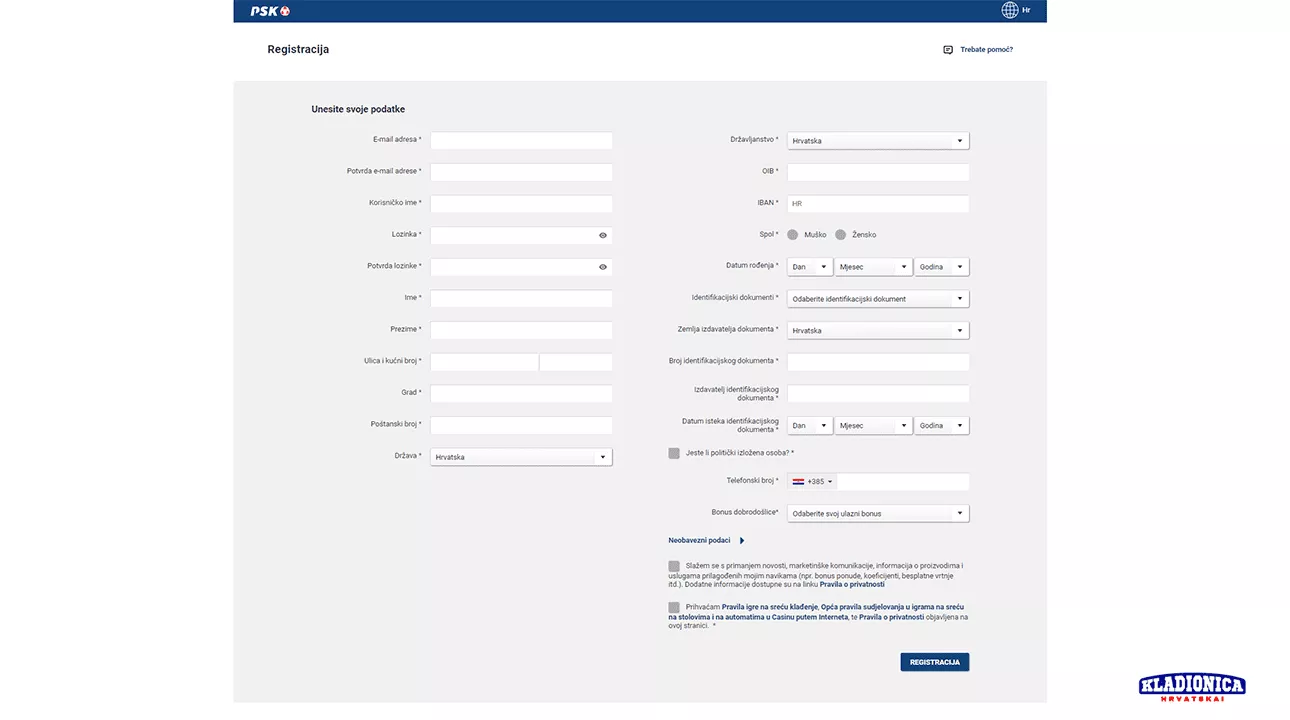The image size is (1290, 720).
Task: Accept the rules with Prihvaćam checkbox
Action: [x=674, y=607]
